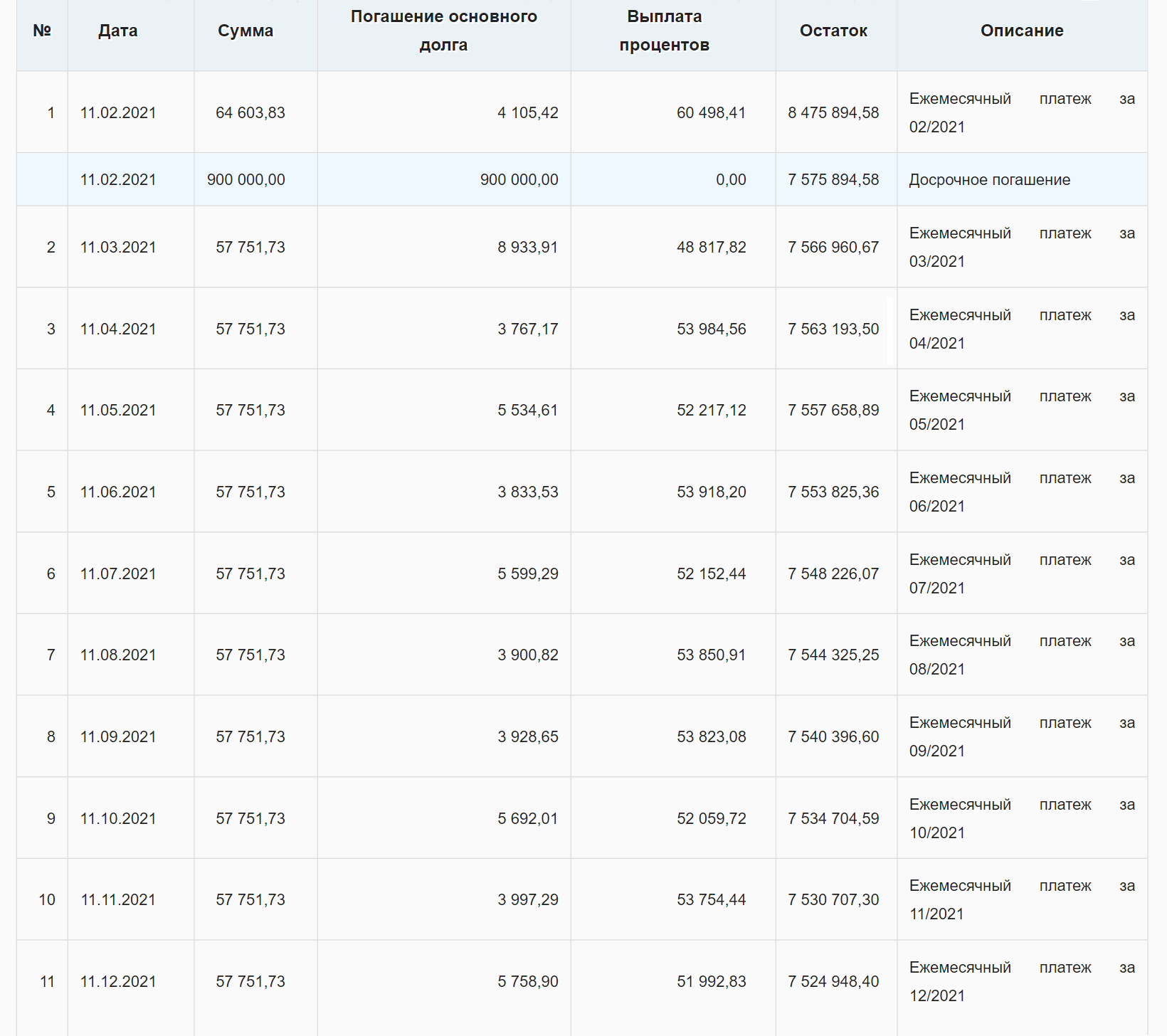Select principal value 5 599,29
The height and width of the screenshot is (1036, 1167).
pos(528,573)
